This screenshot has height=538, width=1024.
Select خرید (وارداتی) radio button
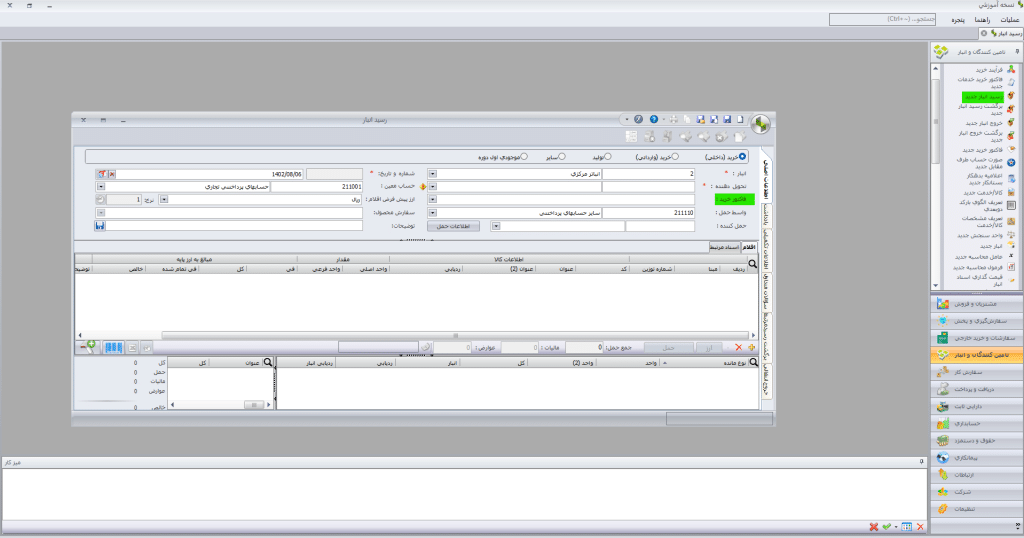pos(675,157)
